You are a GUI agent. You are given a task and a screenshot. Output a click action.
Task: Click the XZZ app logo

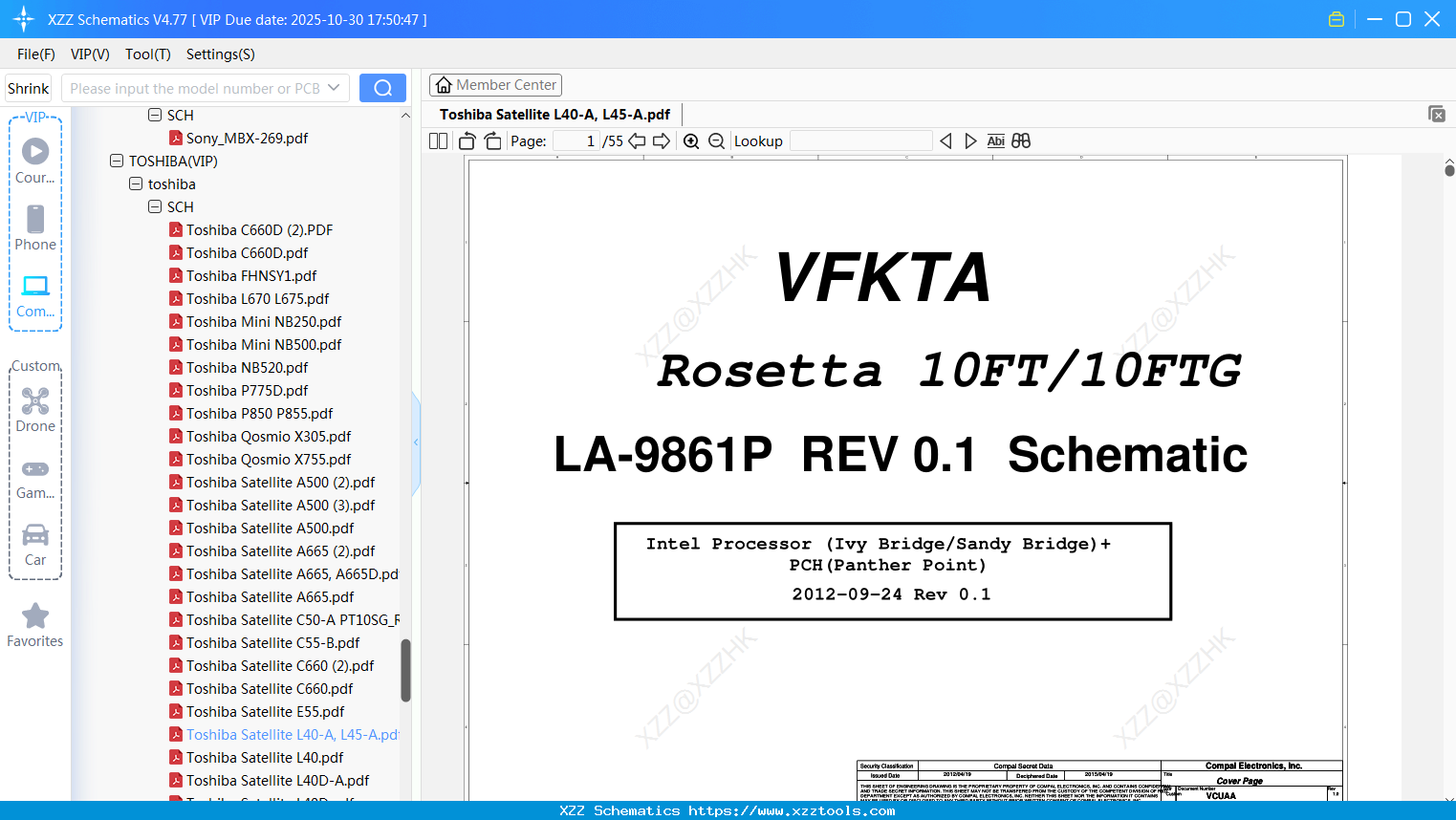[24, 19]
